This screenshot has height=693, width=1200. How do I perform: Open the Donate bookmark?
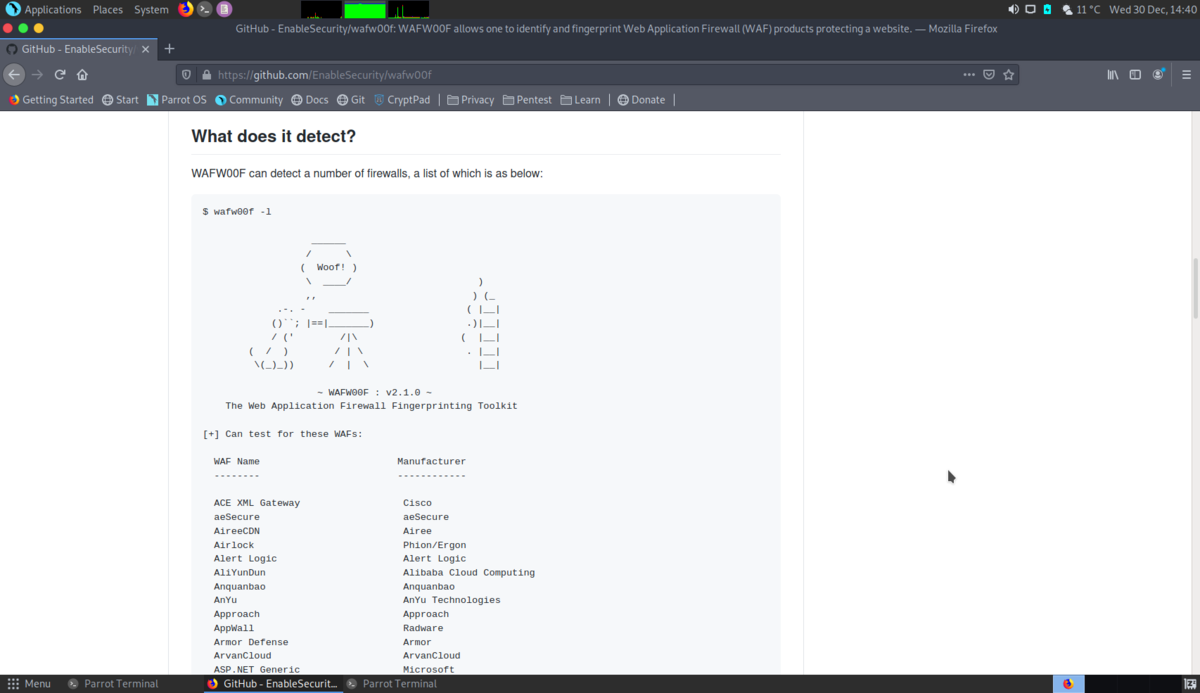tap(642, 100)
